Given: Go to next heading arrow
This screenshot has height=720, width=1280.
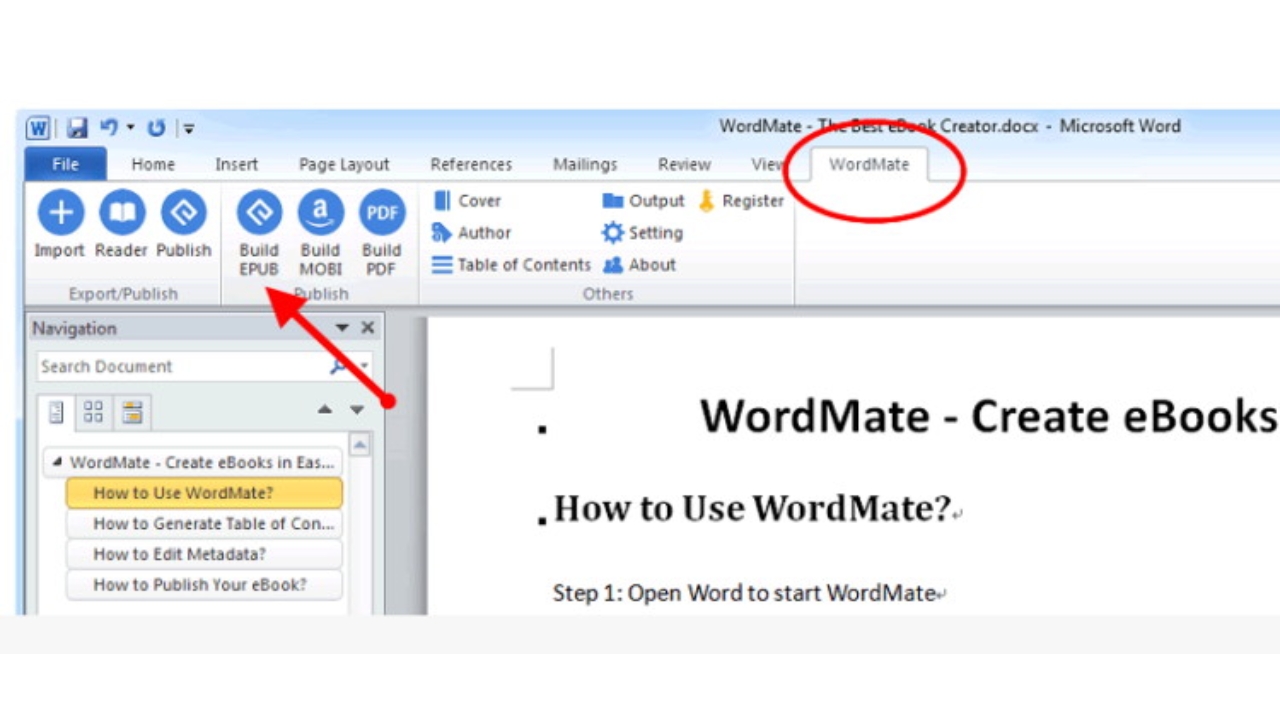Looking at the screenshot, I should click(357, 410).
